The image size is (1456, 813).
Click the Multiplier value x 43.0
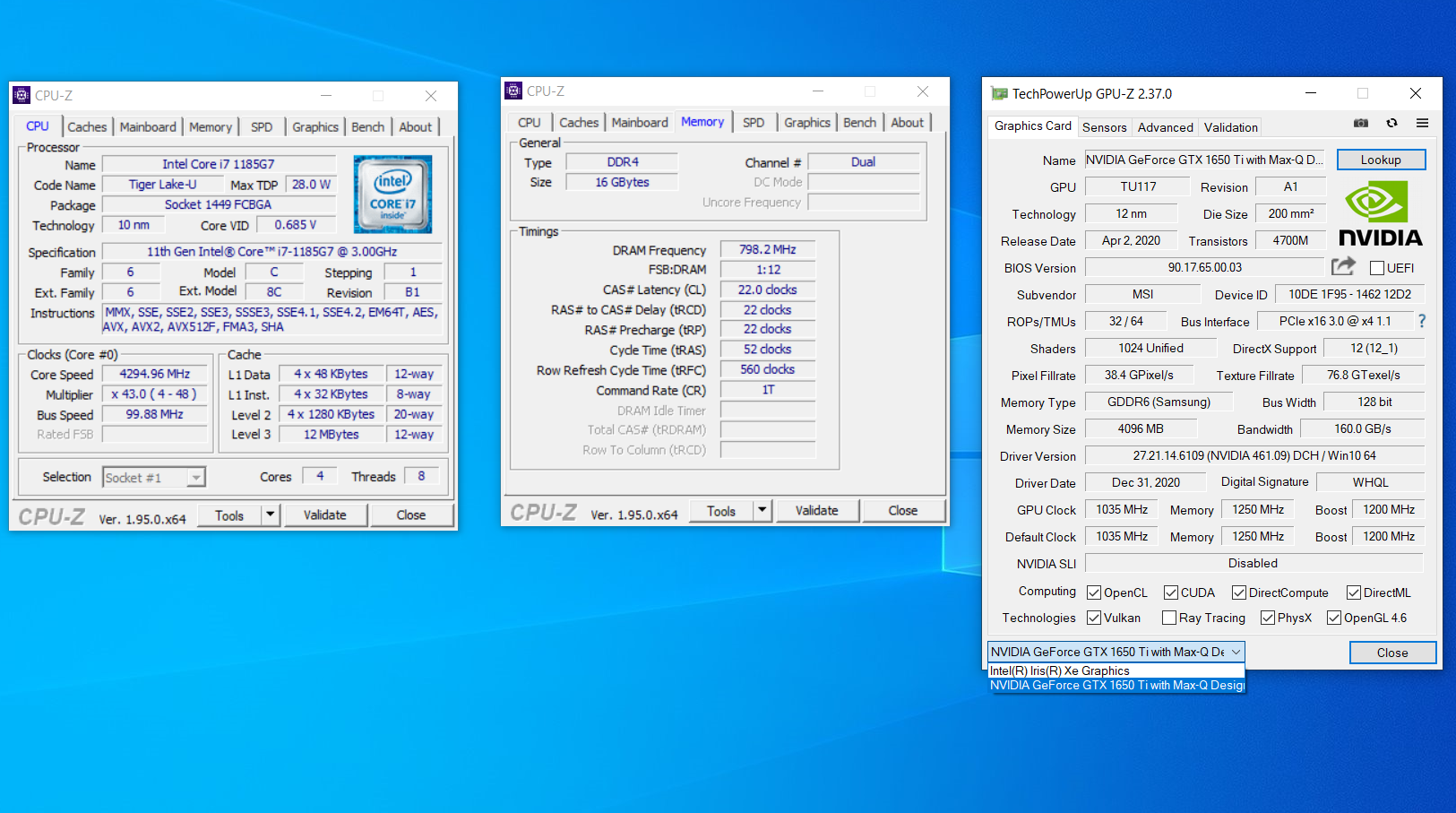(x=154, y=394)
